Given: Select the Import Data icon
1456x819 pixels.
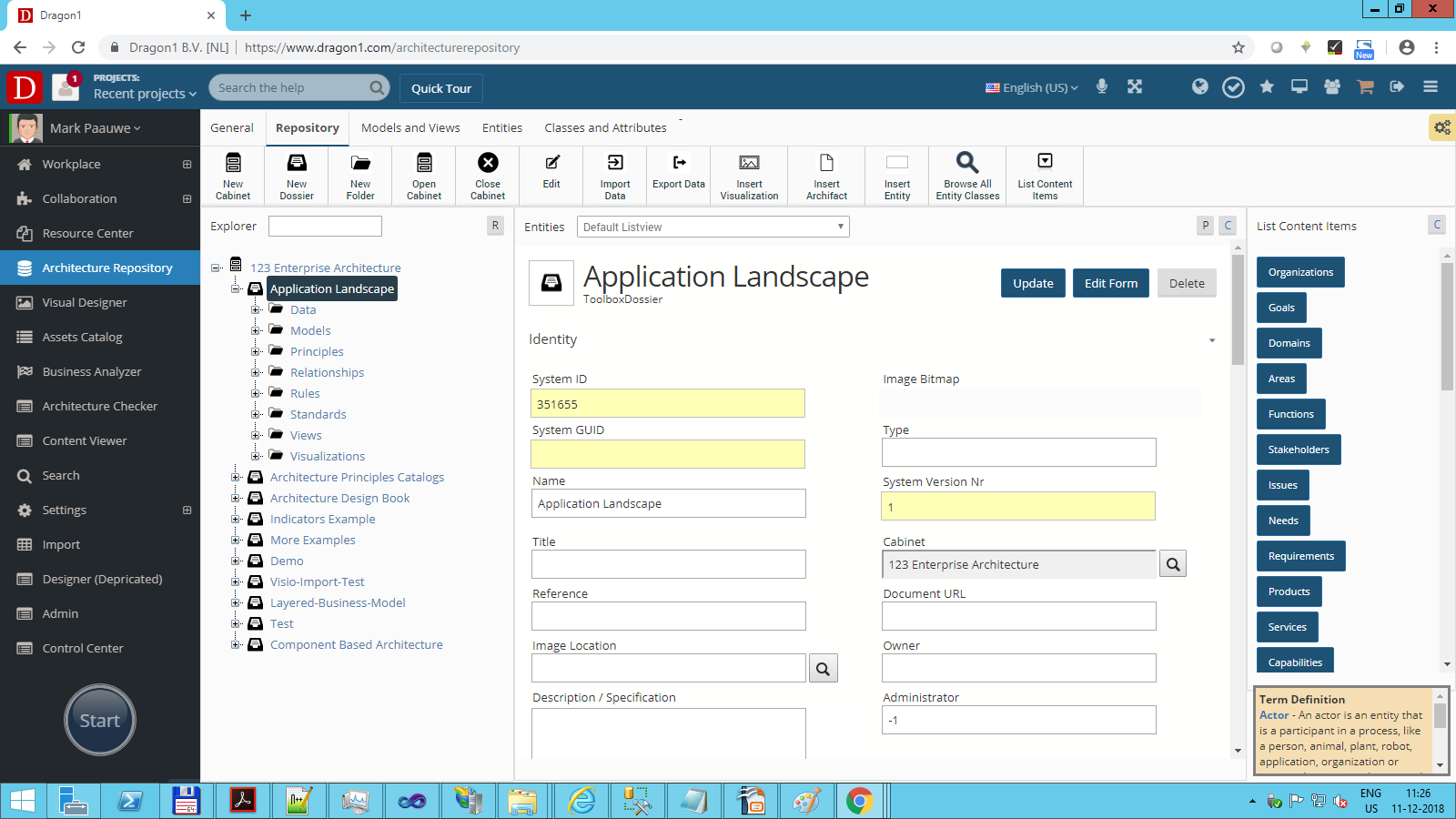Looking at the screenshot, I should point(615,162).
